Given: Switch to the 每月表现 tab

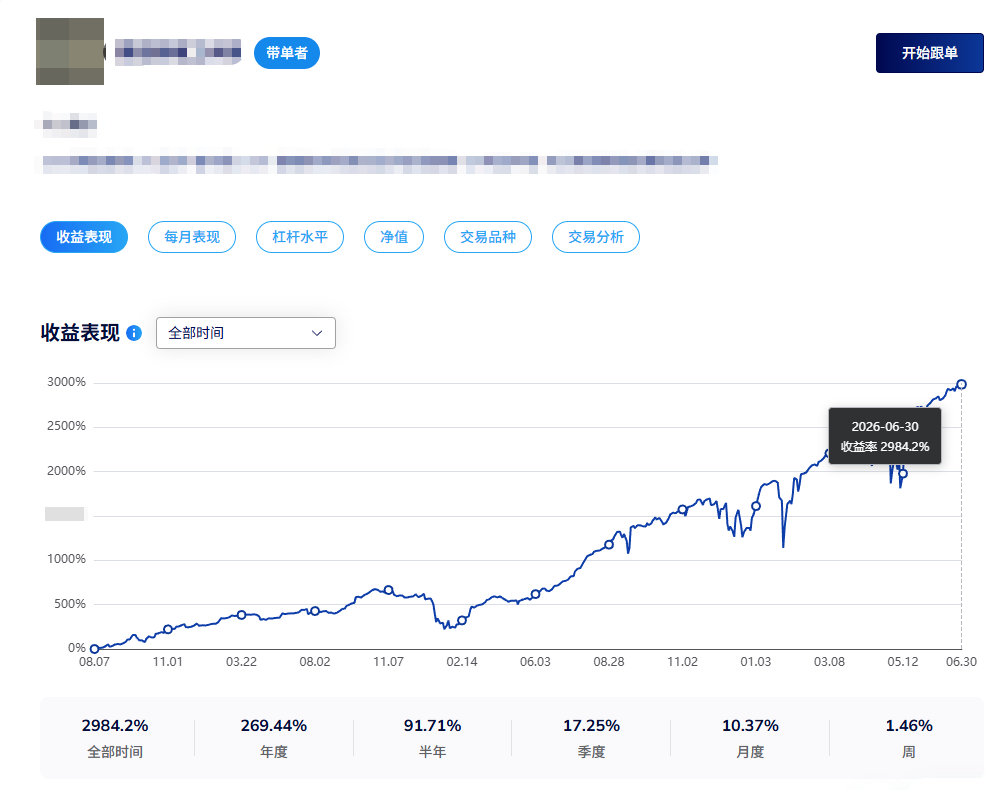Looking at the screenshot, I should click(x=192, y=237).
